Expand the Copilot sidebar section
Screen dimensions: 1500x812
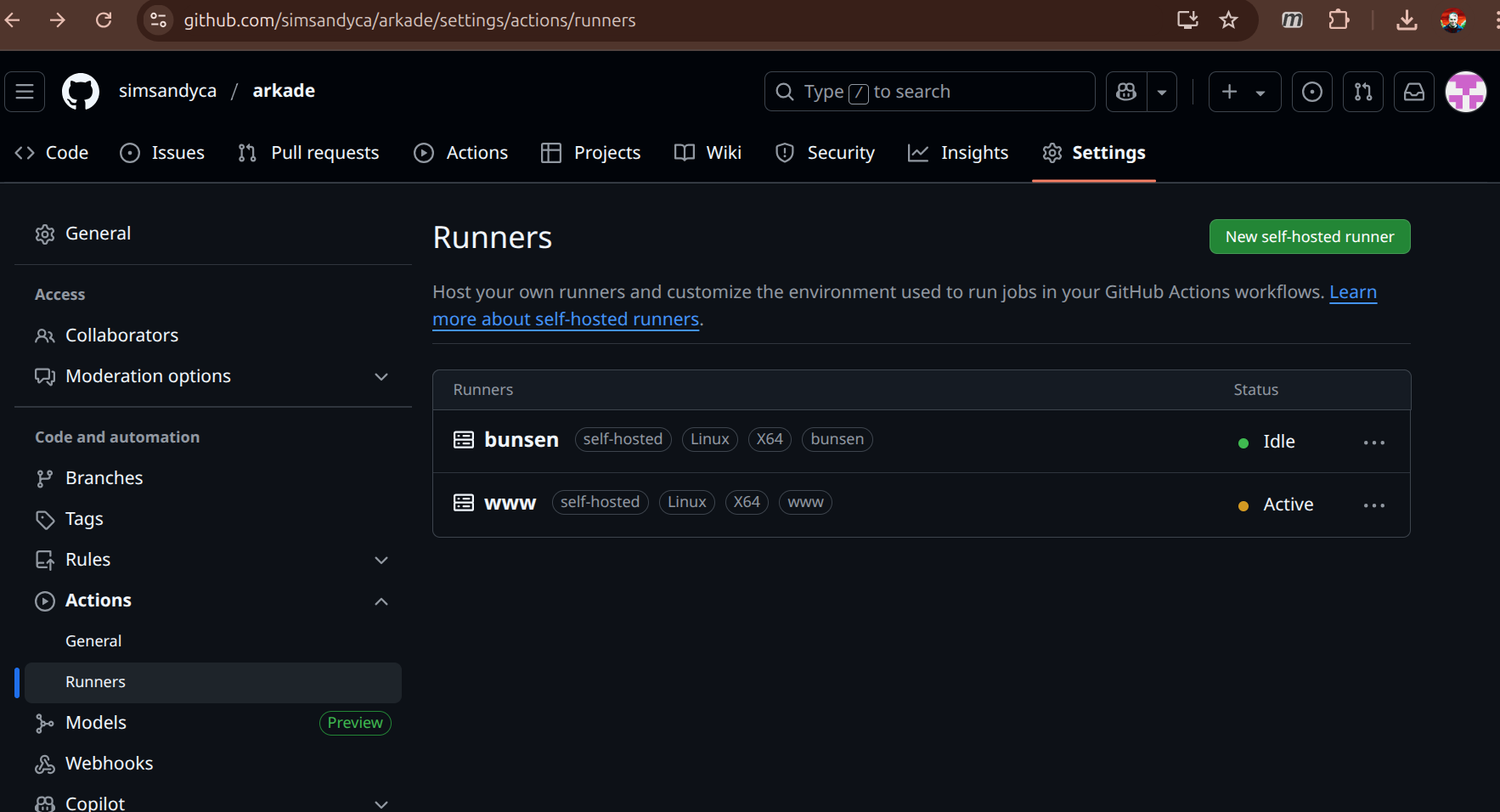[213, 803]
